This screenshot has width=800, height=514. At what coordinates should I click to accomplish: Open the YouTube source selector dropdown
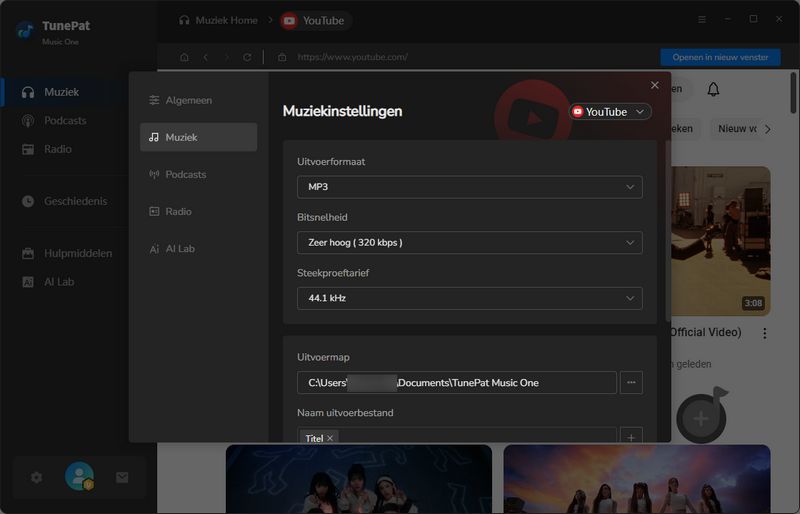click(x=610, y=112)
